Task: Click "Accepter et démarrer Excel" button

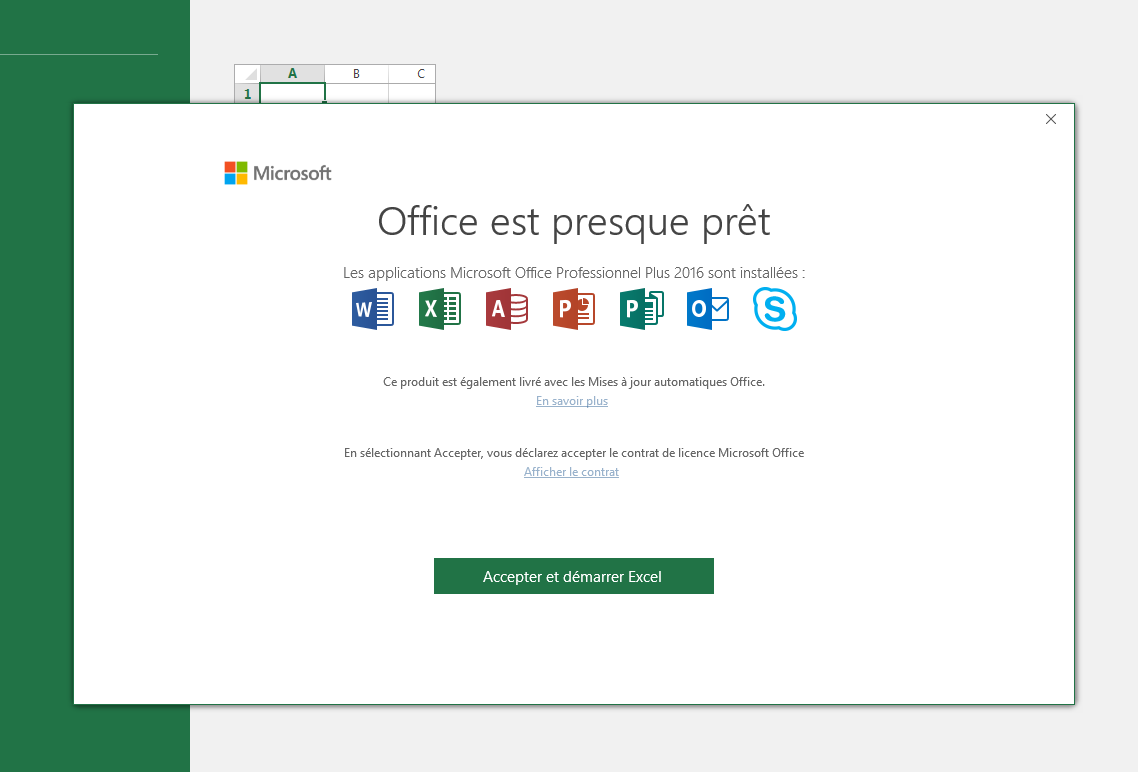Action: [x=573, y=576]
